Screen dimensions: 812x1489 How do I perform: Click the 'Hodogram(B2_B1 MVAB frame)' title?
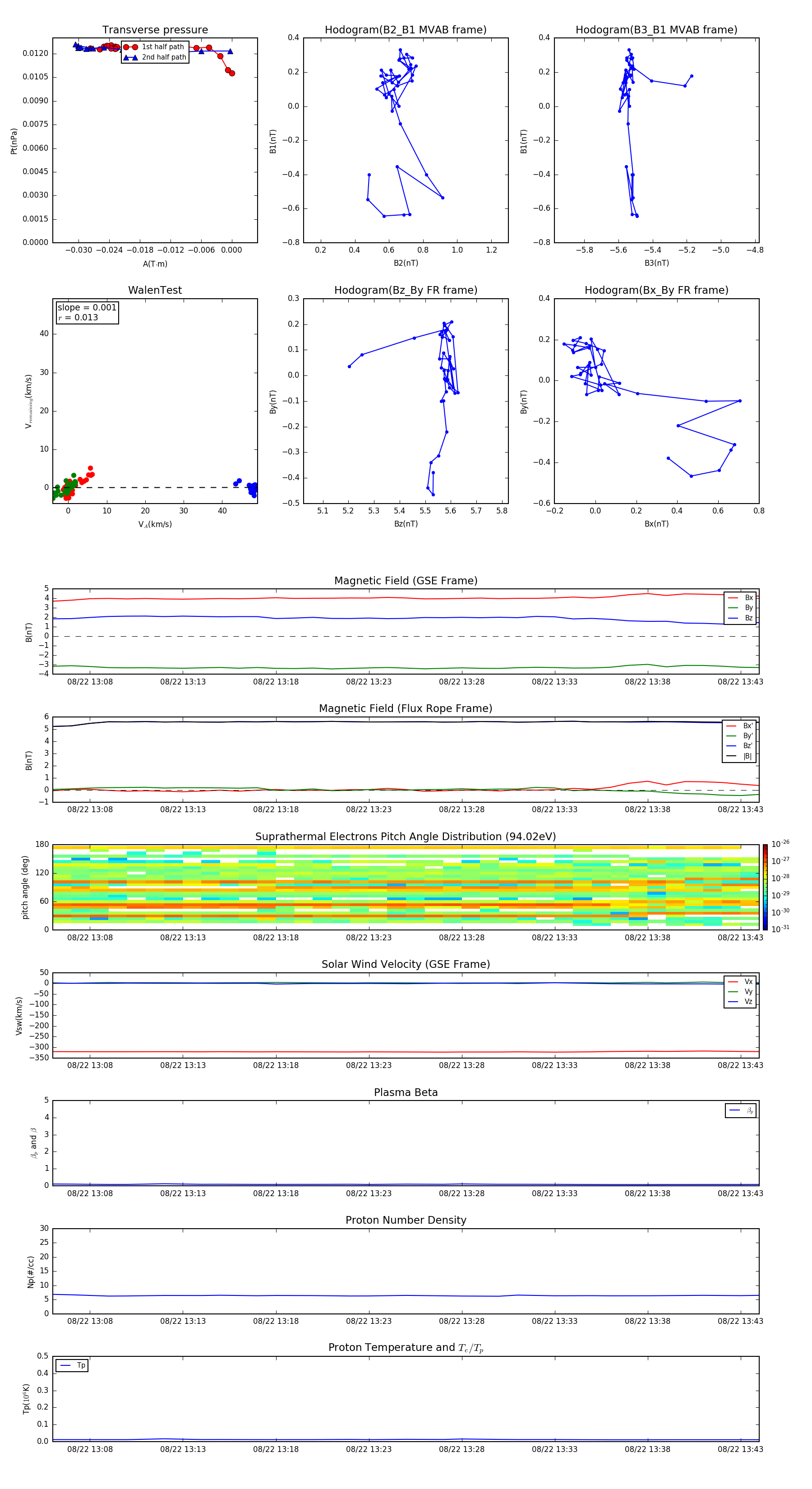406,30
